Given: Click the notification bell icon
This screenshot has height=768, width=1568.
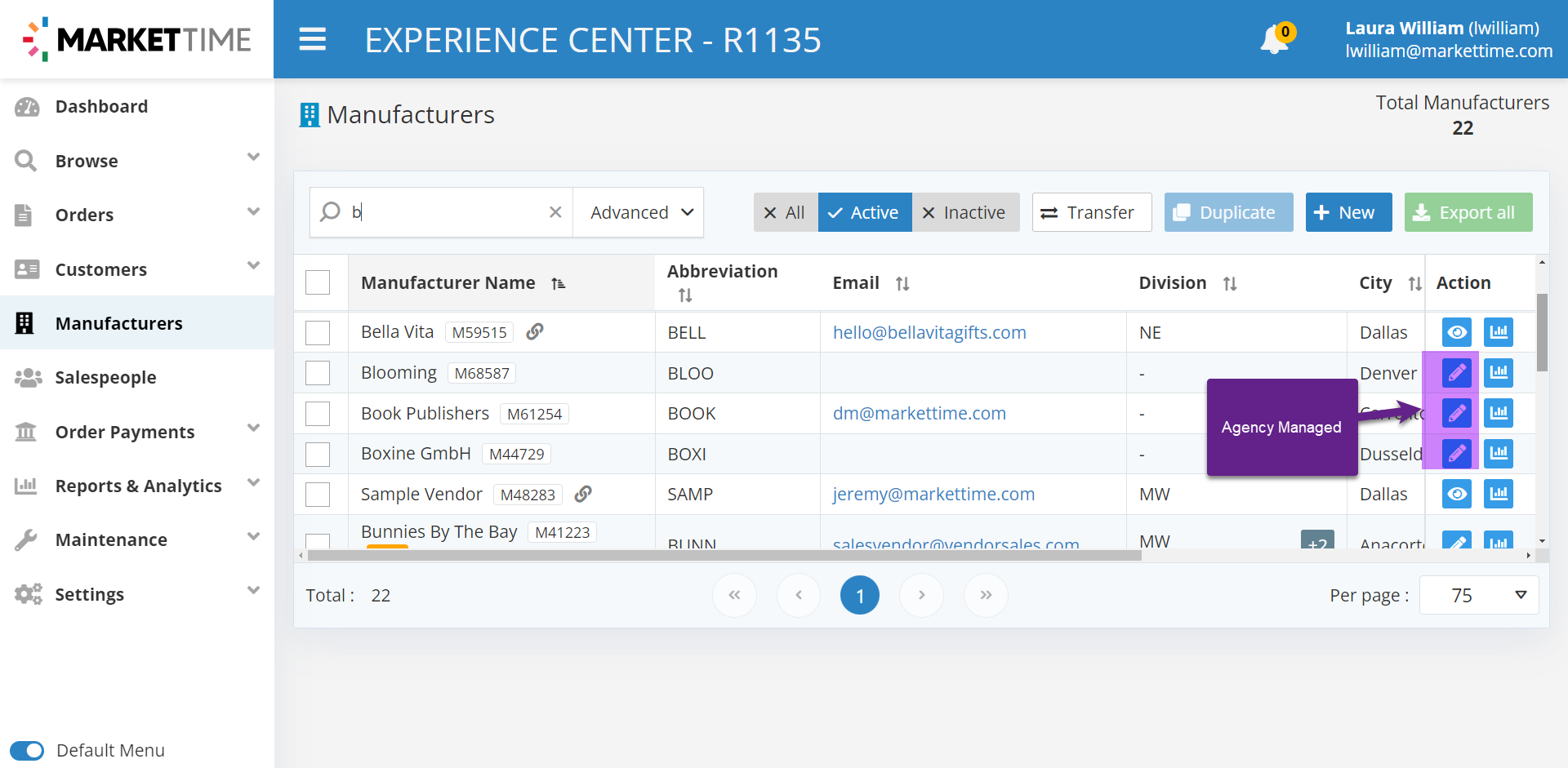Looking at the screenshot, I should pos(1273,40).
